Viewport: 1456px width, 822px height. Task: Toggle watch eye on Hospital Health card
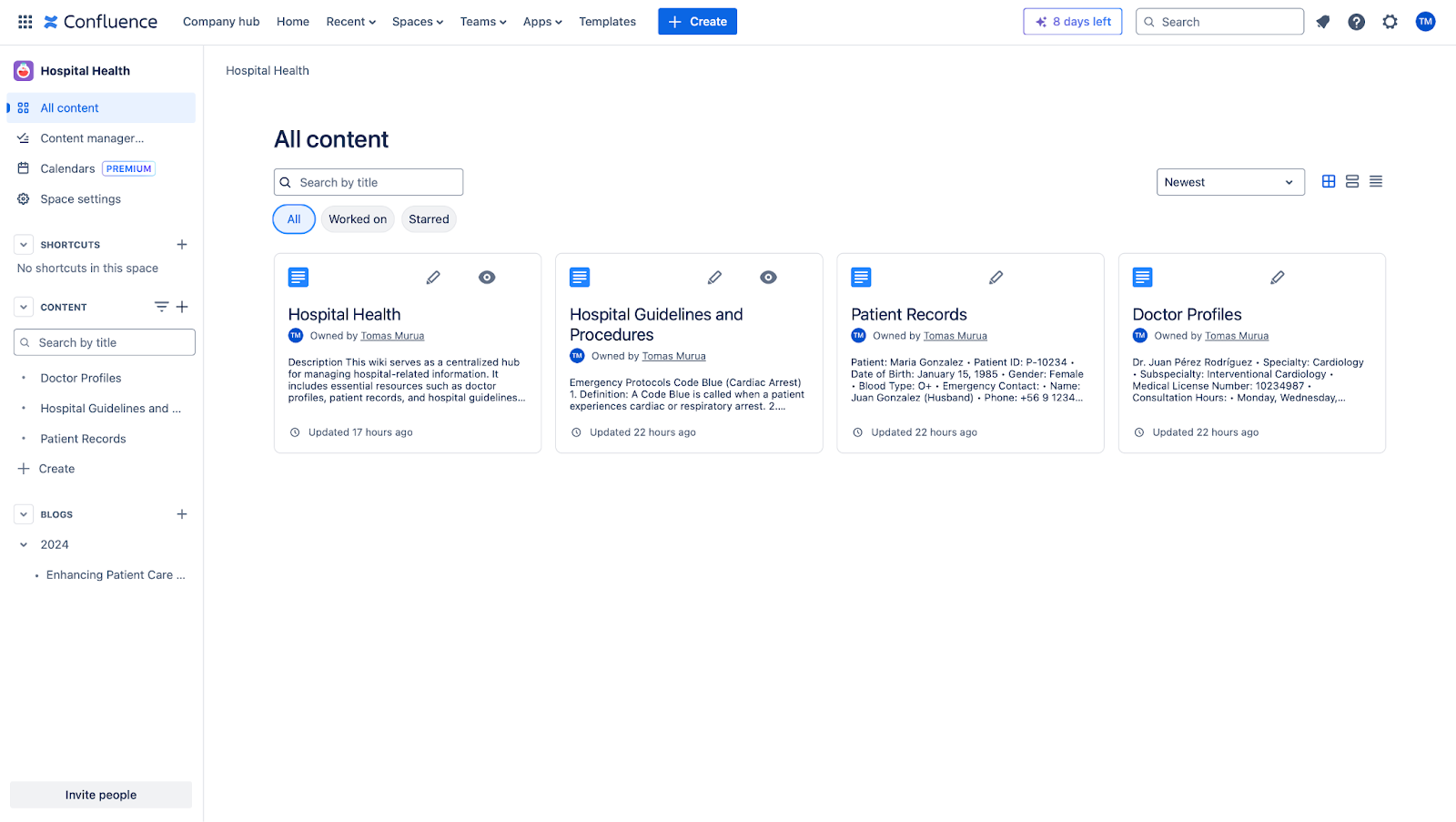pyautogui.click(x=487, y=278)
